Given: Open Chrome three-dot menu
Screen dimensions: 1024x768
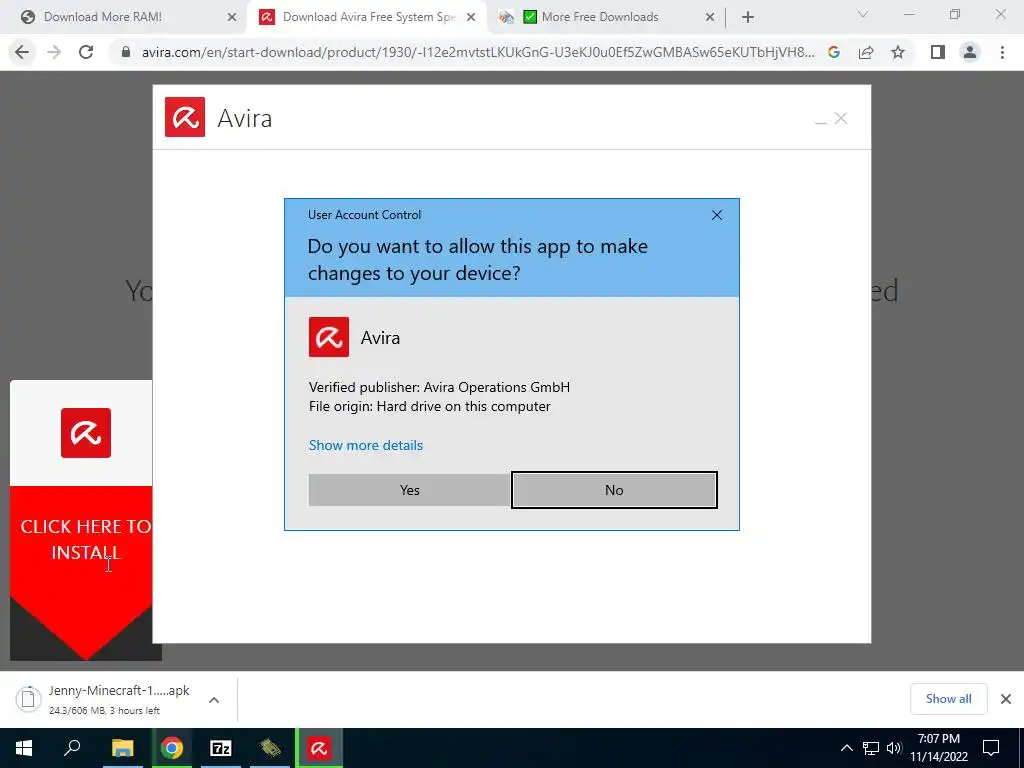Looking at the screenshot, I should [x=1002, y=52].
